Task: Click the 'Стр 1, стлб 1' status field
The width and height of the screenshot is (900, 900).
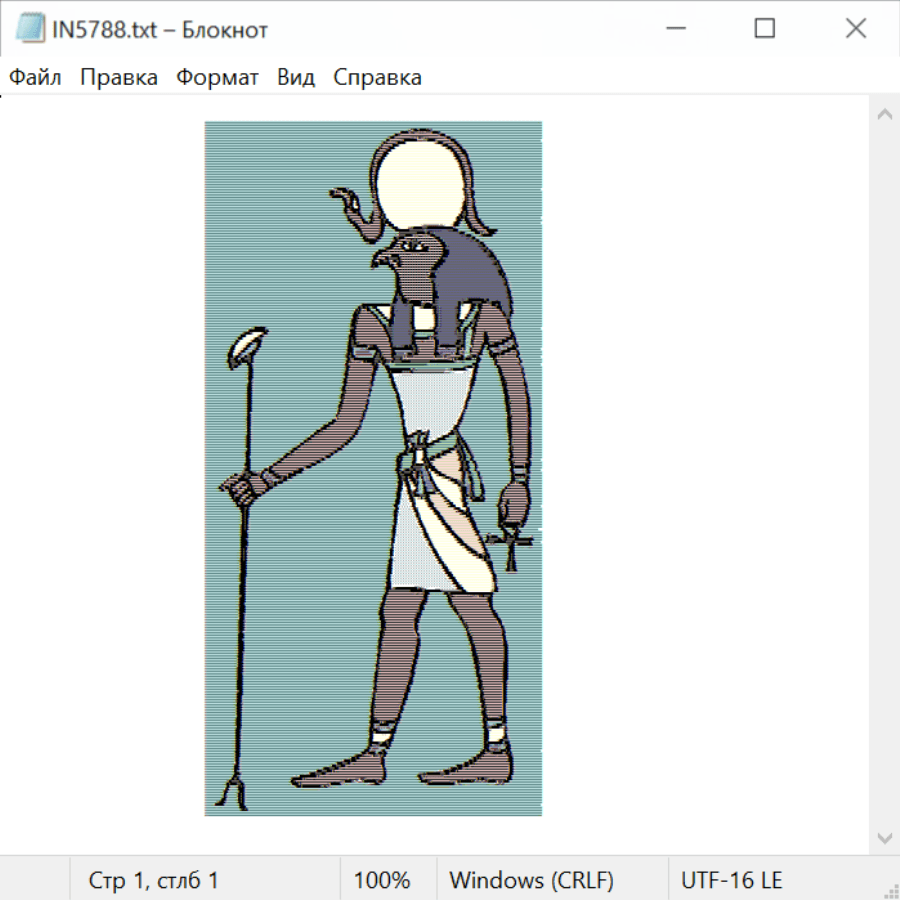Action: pos(154,880)
